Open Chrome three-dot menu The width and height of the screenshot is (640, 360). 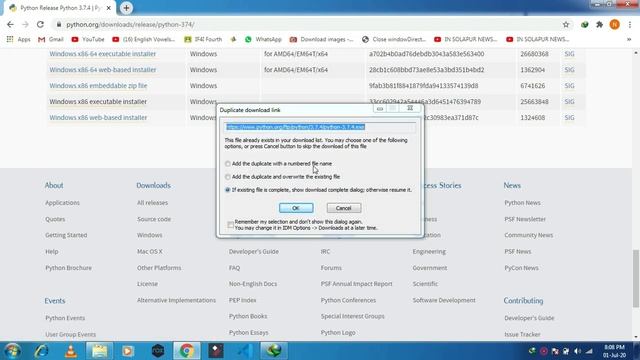630,24
